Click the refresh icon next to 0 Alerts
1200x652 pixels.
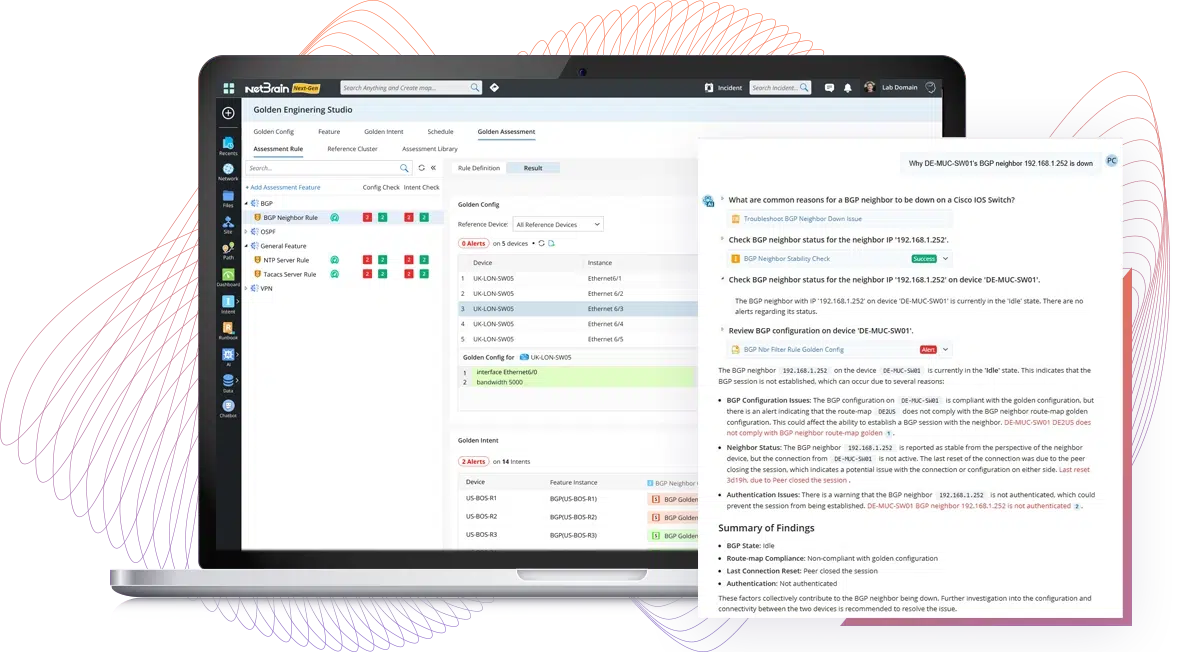(x=541, y=243)
